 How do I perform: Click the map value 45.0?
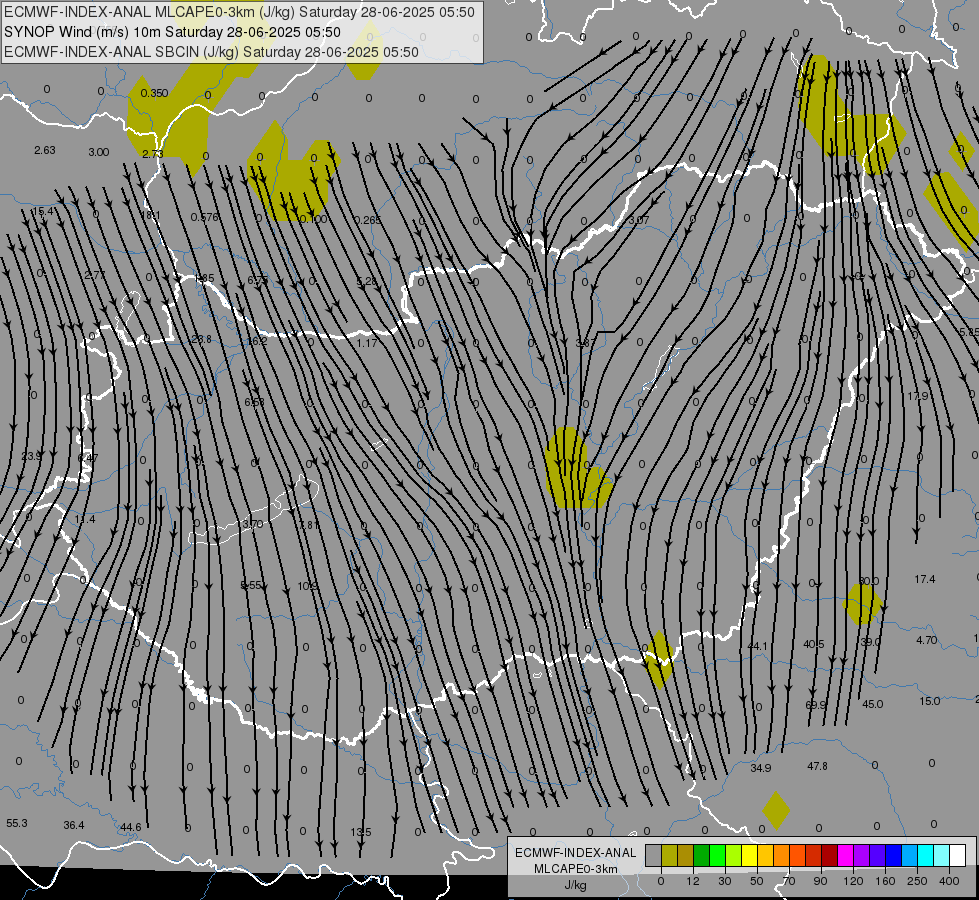tap(872, 704)
